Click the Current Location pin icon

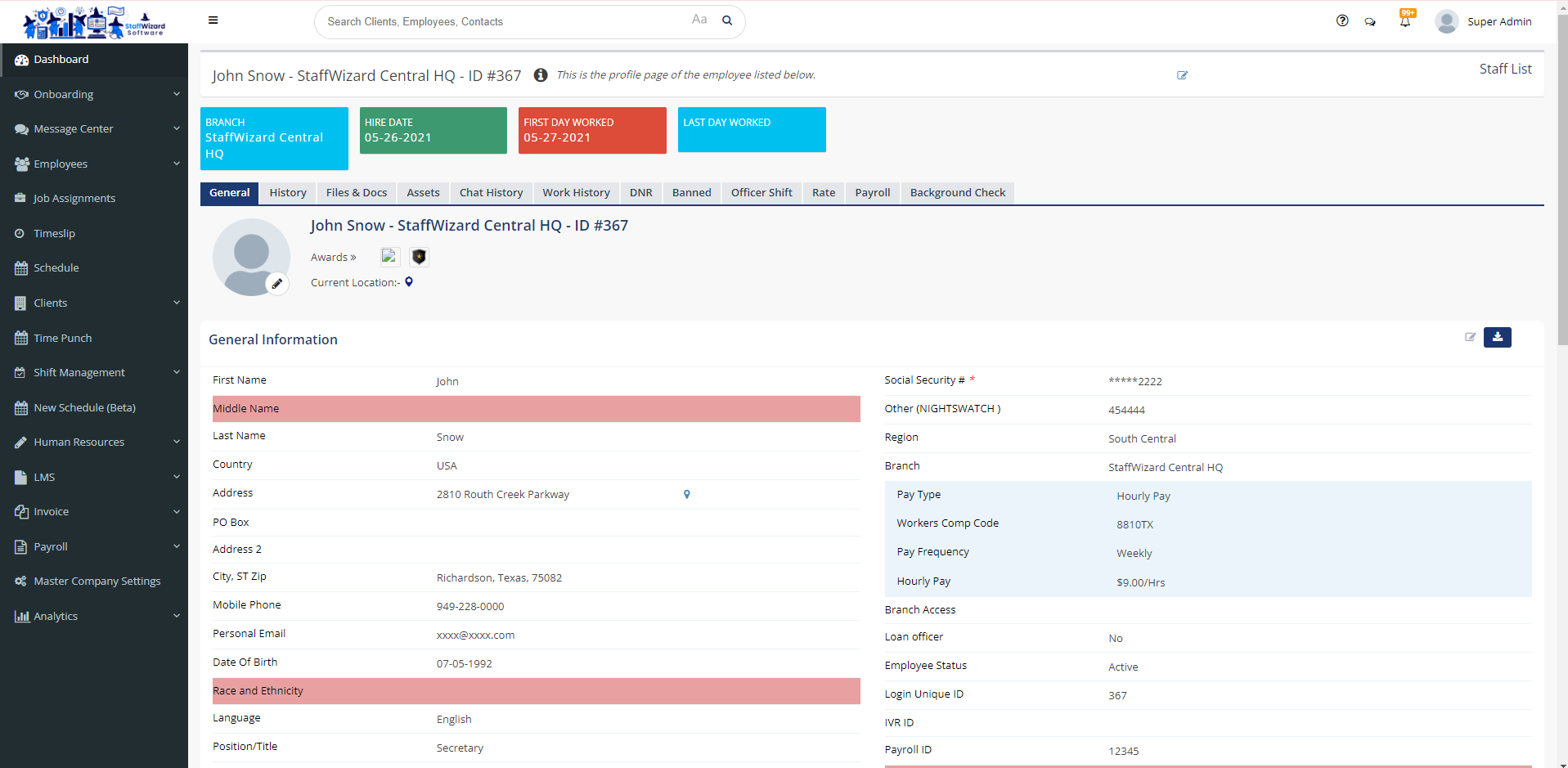[x=409, y=282]
